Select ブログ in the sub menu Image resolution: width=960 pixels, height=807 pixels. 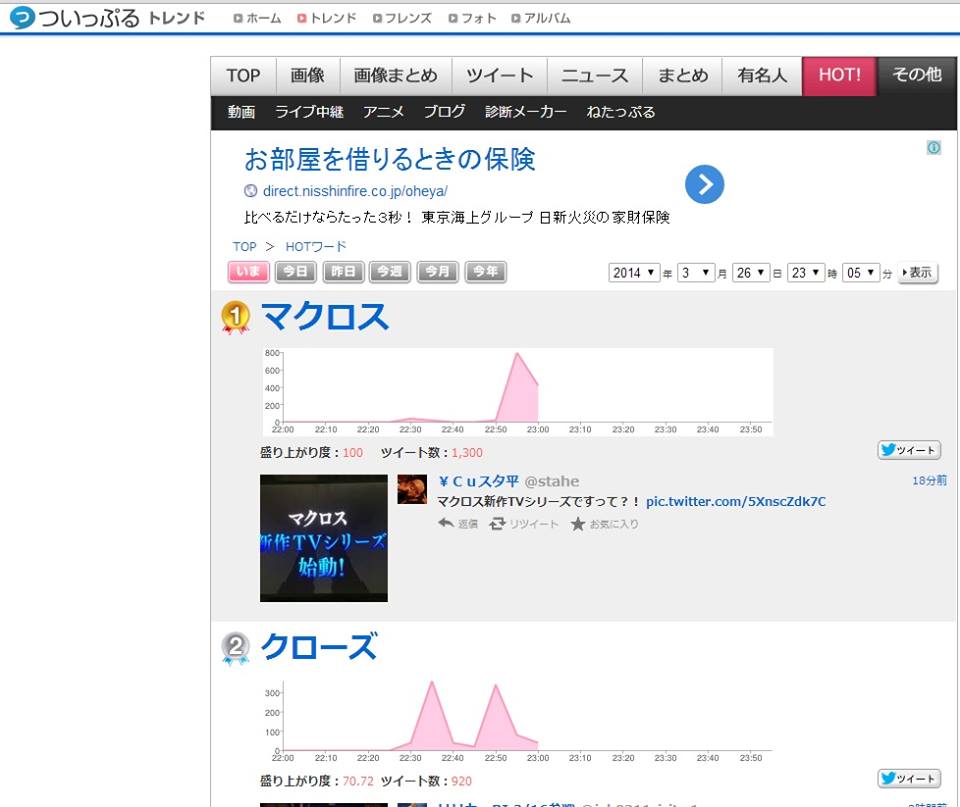coord(444,112)
